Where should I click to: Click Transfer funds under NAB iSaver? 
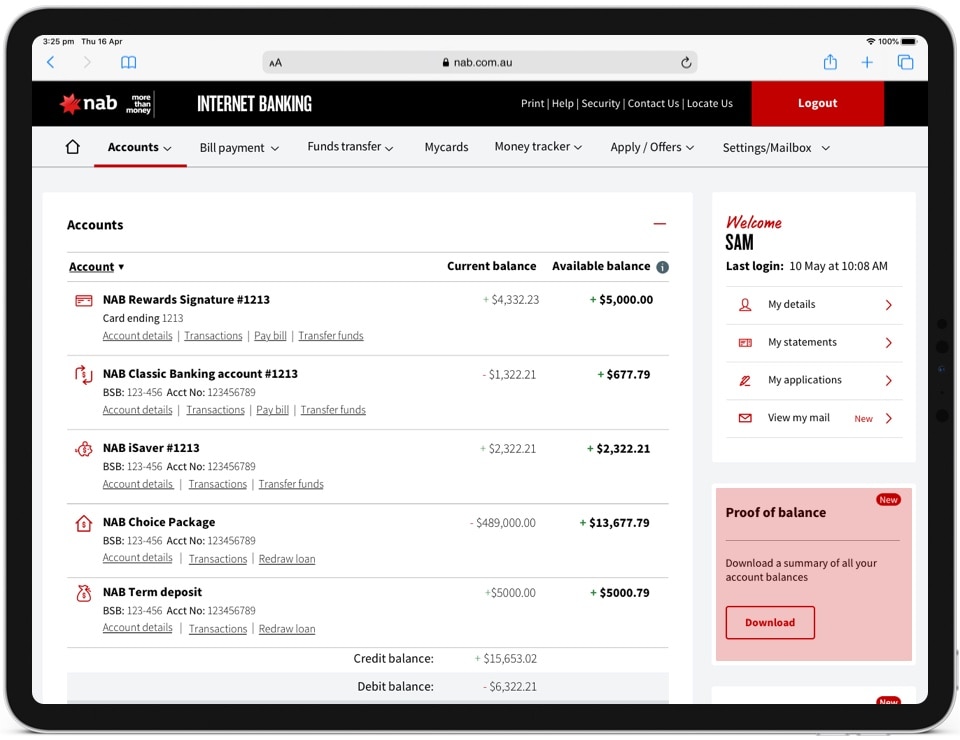point(291,484)
